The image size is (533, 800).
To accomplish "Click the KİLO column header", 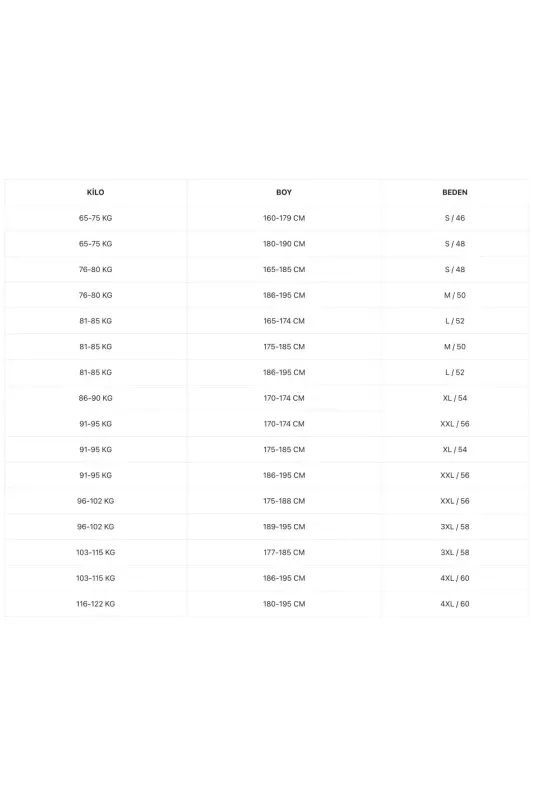I will (95, 192).
